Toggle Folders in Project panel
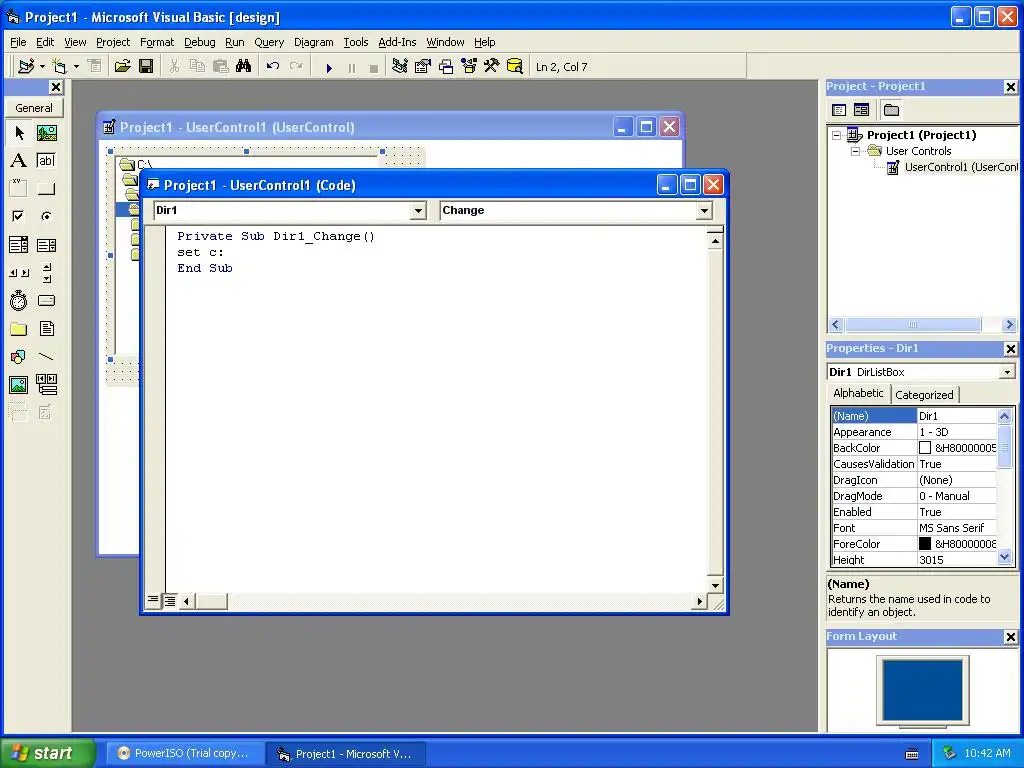 [x=891, y=110]
